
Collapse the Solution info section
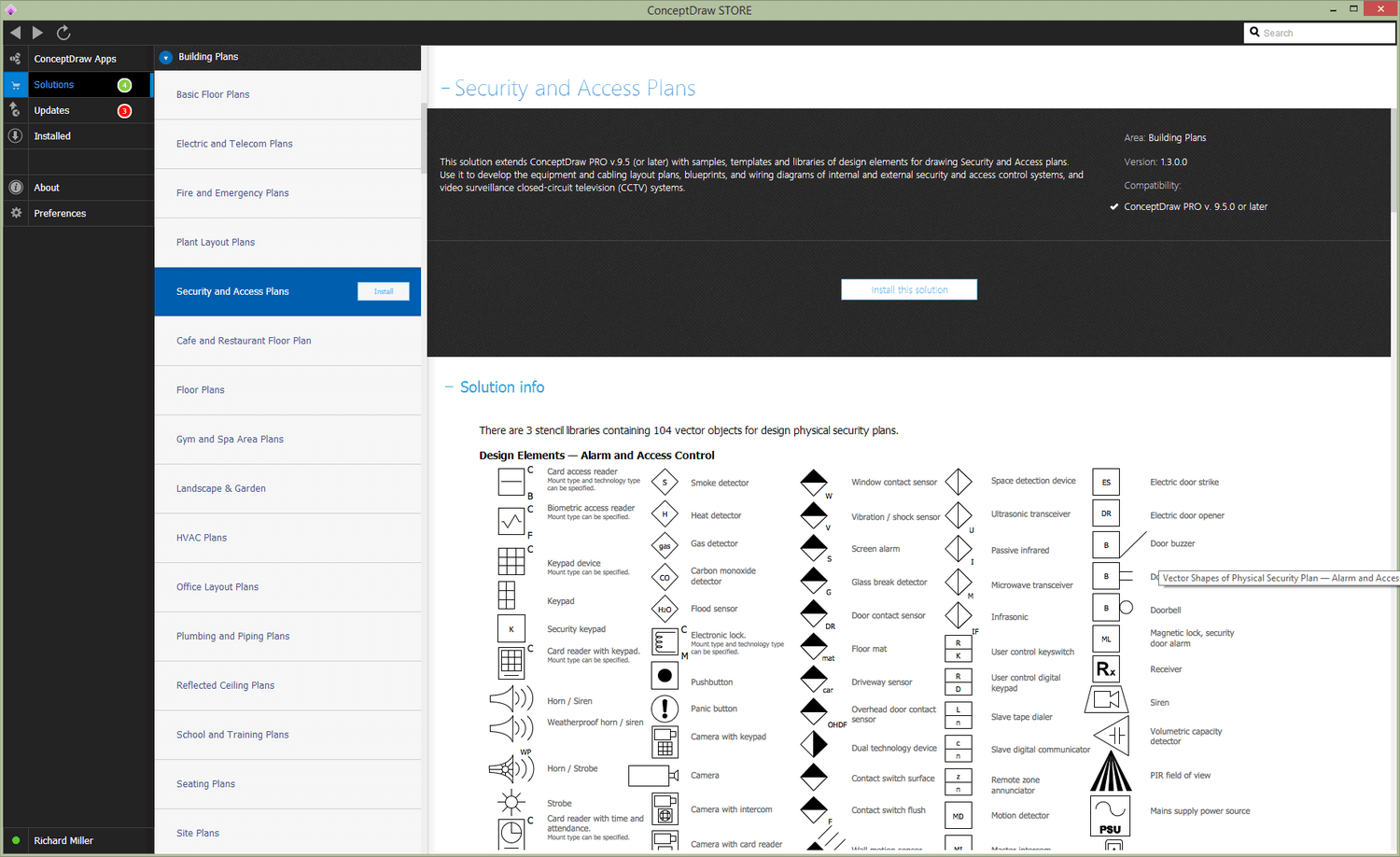coord(449,386)
